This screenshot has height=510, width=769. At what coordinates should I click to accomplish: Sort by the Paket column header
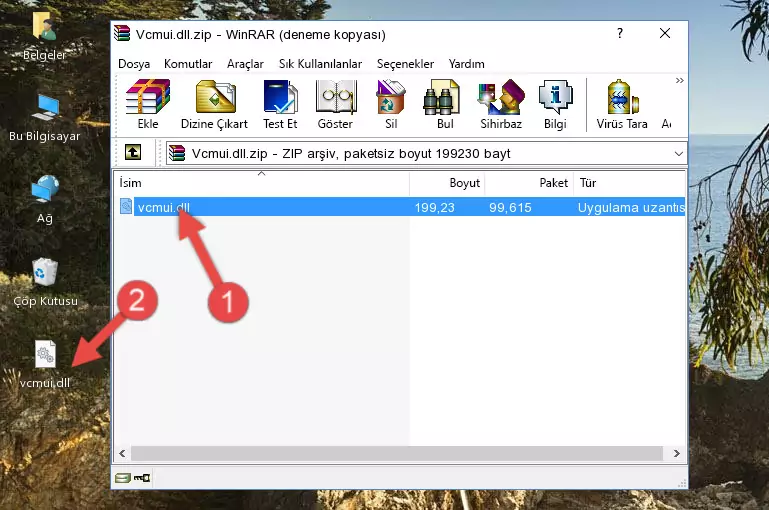pyautogui.click(x=529, y=183)
